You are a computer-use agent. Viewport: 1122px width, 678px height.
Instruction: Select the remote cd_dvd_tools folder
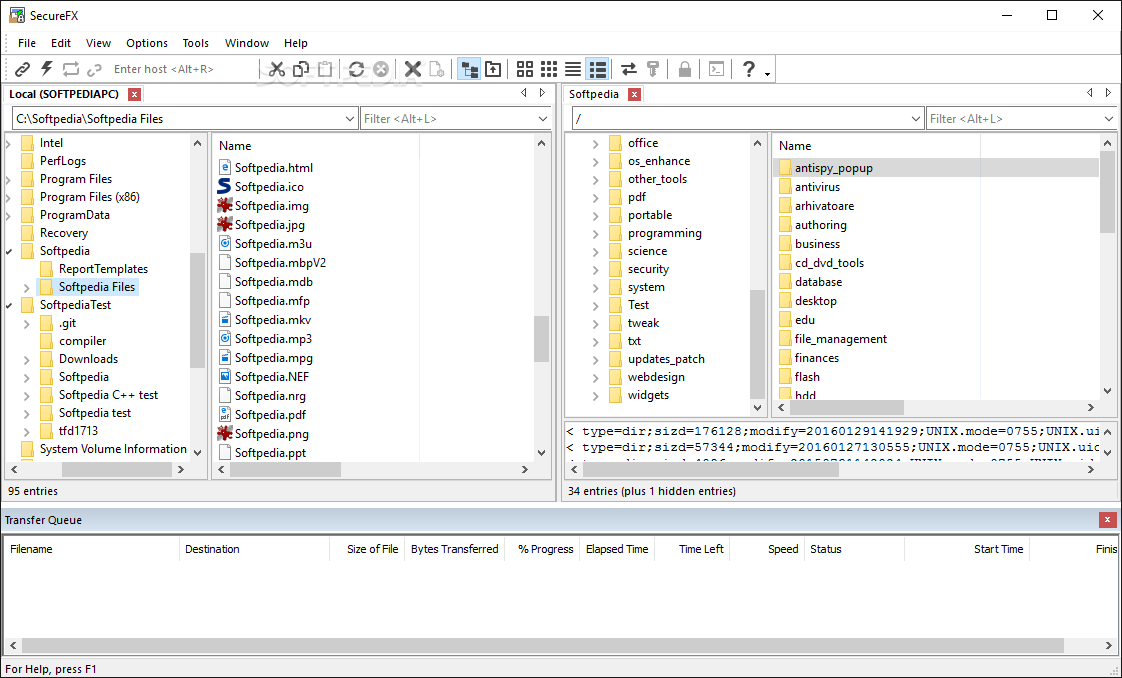(829, 262)
